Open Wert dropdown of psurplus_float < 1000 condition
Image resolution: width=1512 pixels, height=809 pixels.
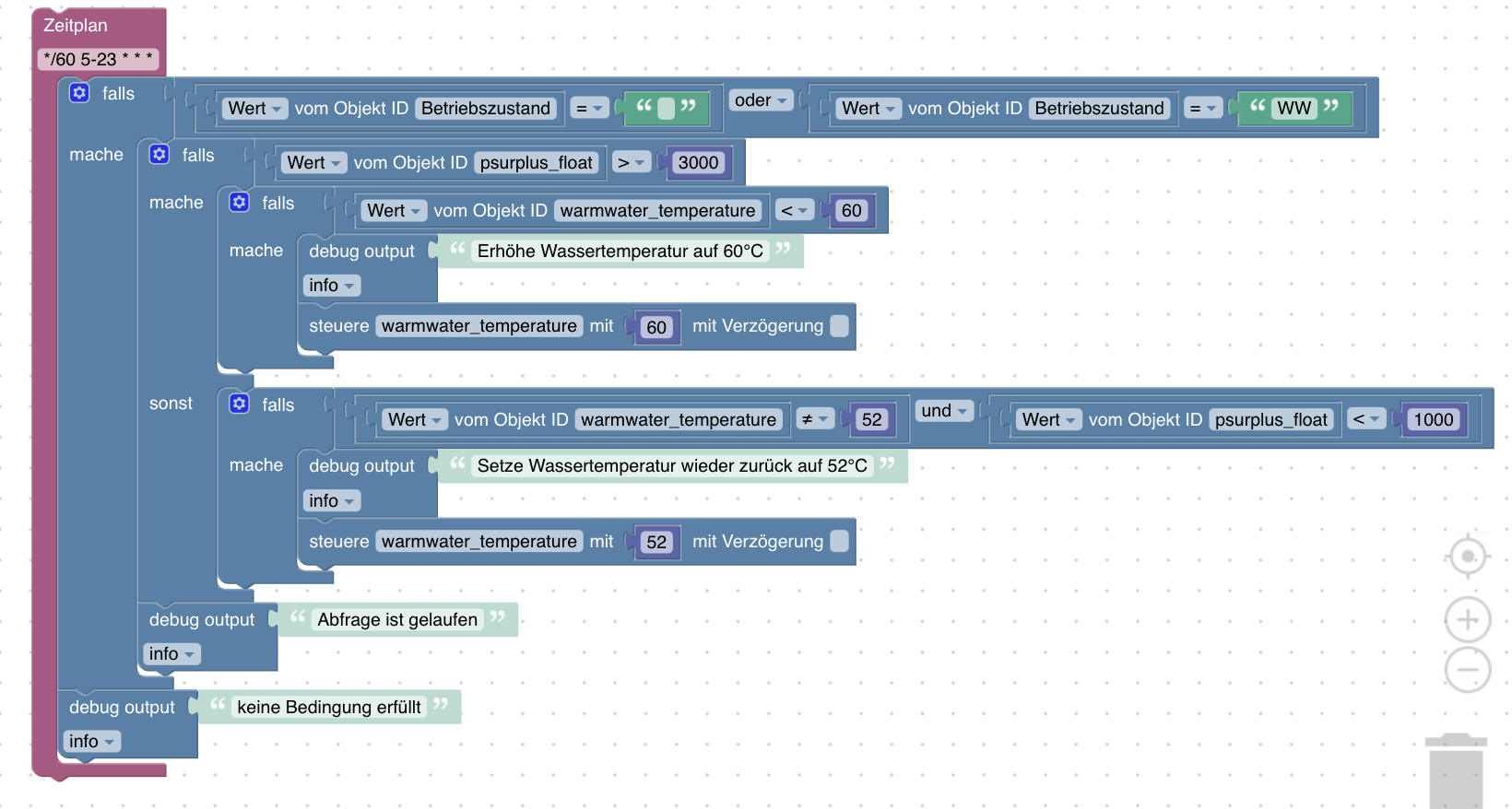(1049, 420)
